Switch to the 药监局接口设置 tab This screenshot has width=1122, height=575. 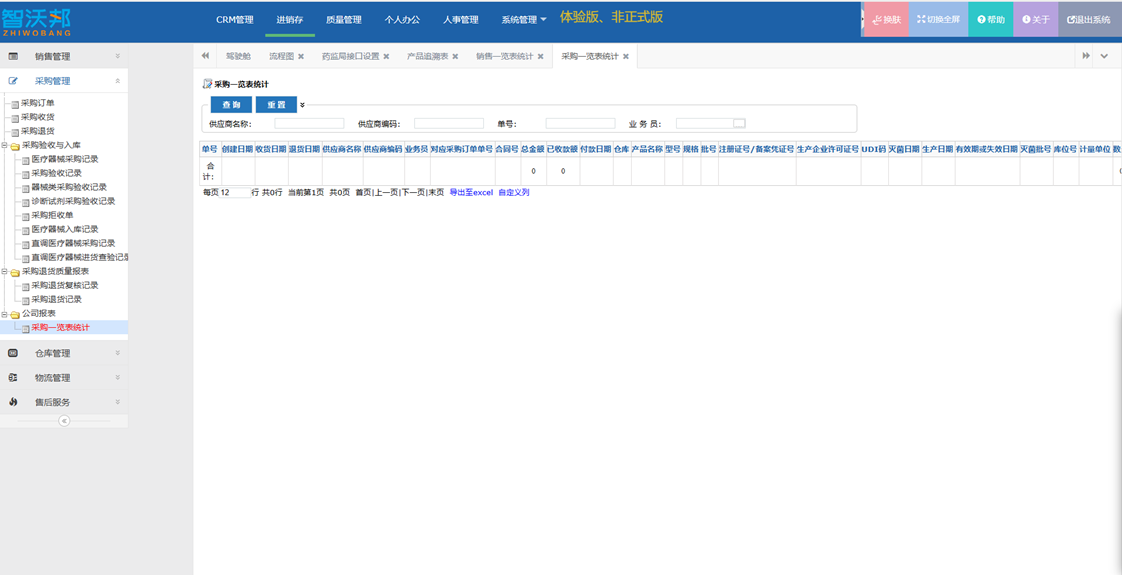(x=351, y=56)
